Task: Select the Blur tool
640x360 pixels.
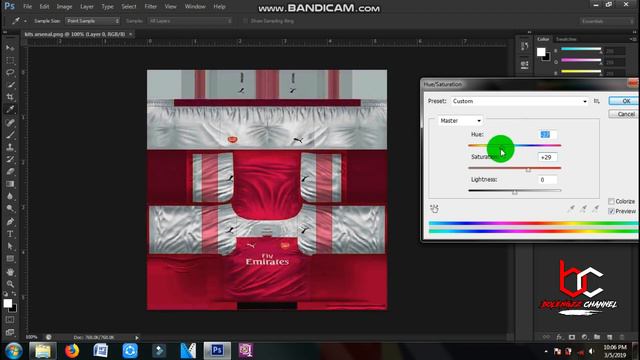Action: [10, 196]
